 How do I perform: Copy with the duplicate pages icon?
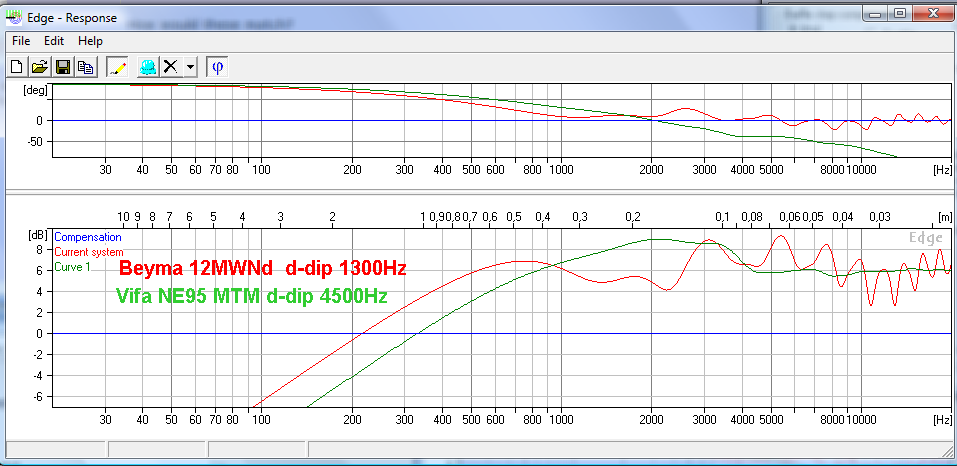(x=85, y=66)
